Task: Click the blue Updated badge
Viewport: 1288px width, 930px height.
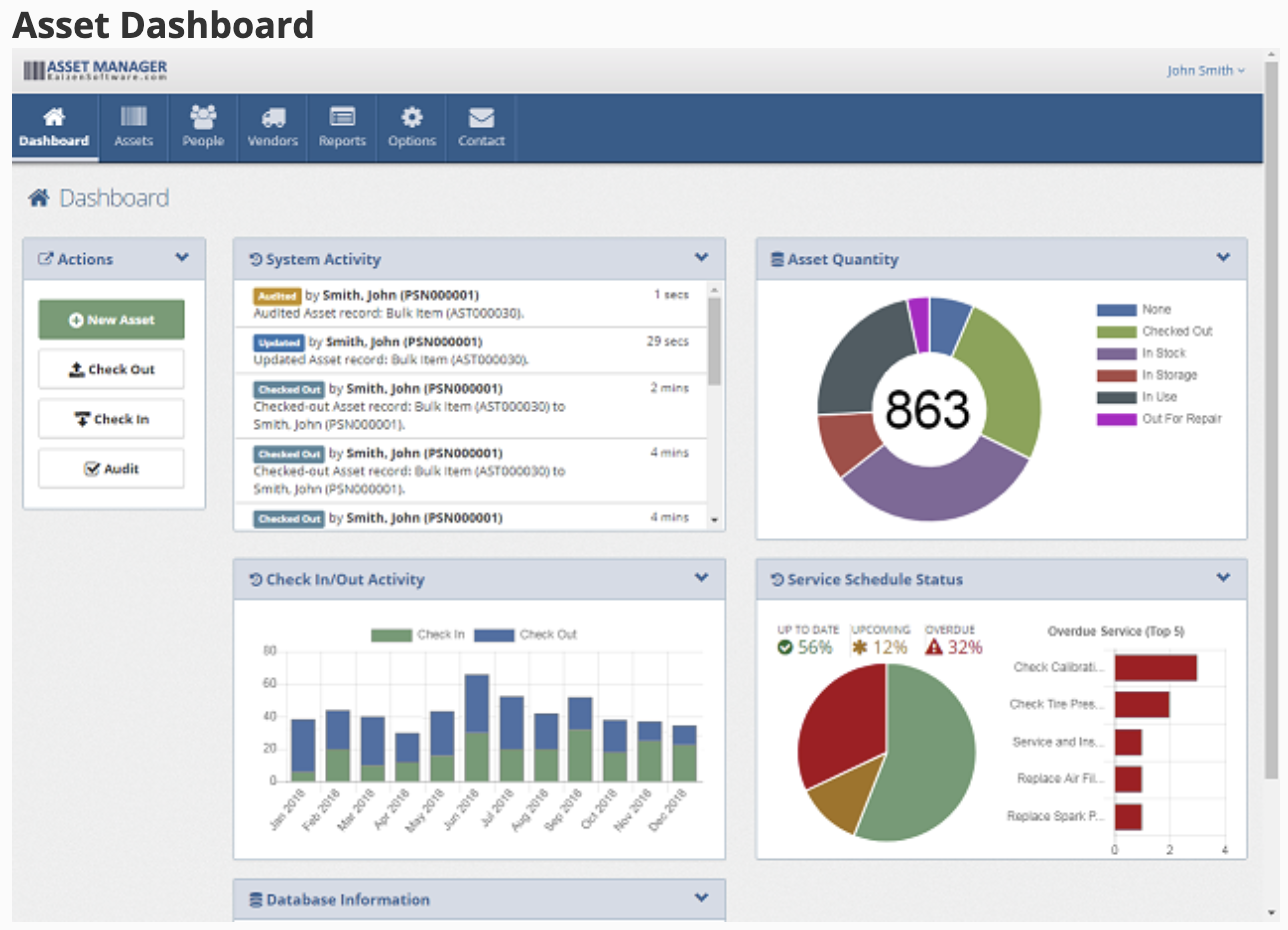Action: (278, 342)
